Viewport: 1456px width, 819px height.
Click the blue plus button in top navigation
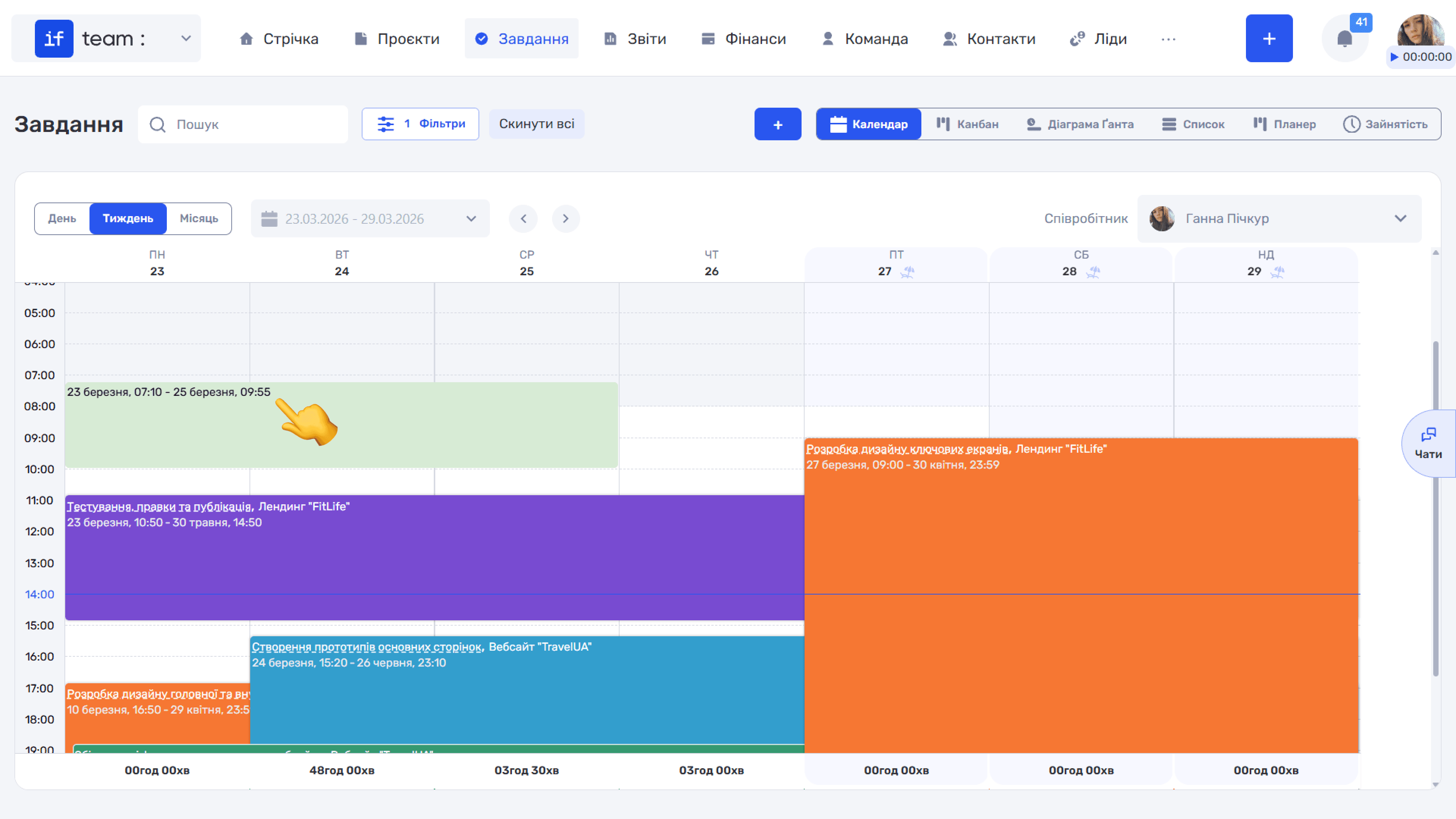click(x=1269, y=38)
